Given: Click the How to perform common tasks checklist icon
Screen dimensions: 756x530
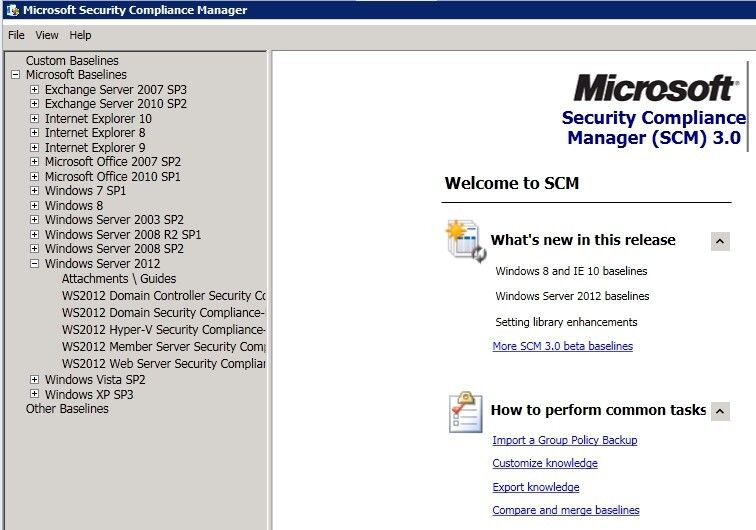Looking at the screenshot, I should pyautogui.click(x=465, y=412).
